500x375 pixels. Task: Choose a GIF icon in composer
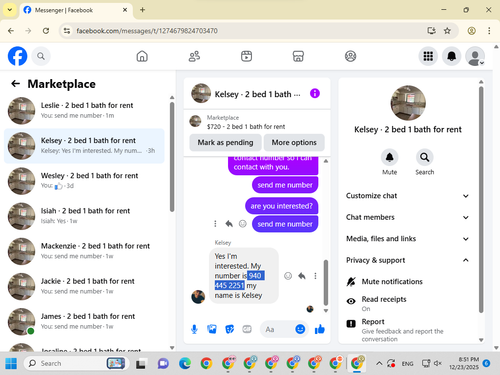coord(247,329)
